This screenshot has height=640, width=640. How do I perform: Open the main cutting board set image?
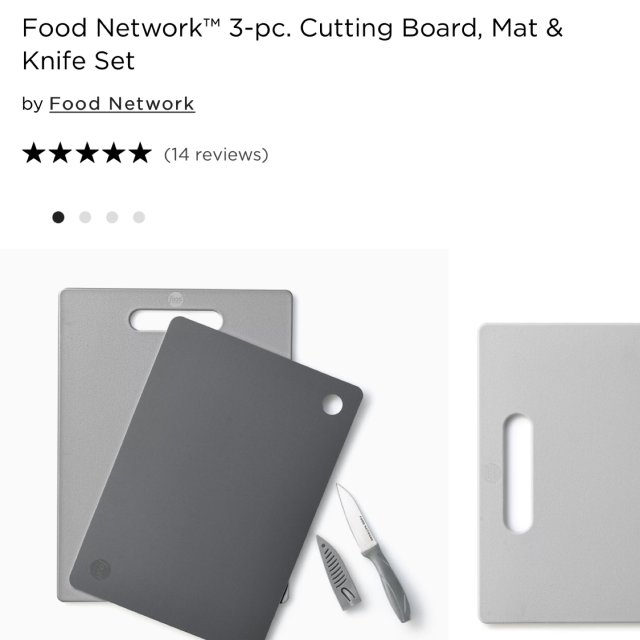click(224, 444)
